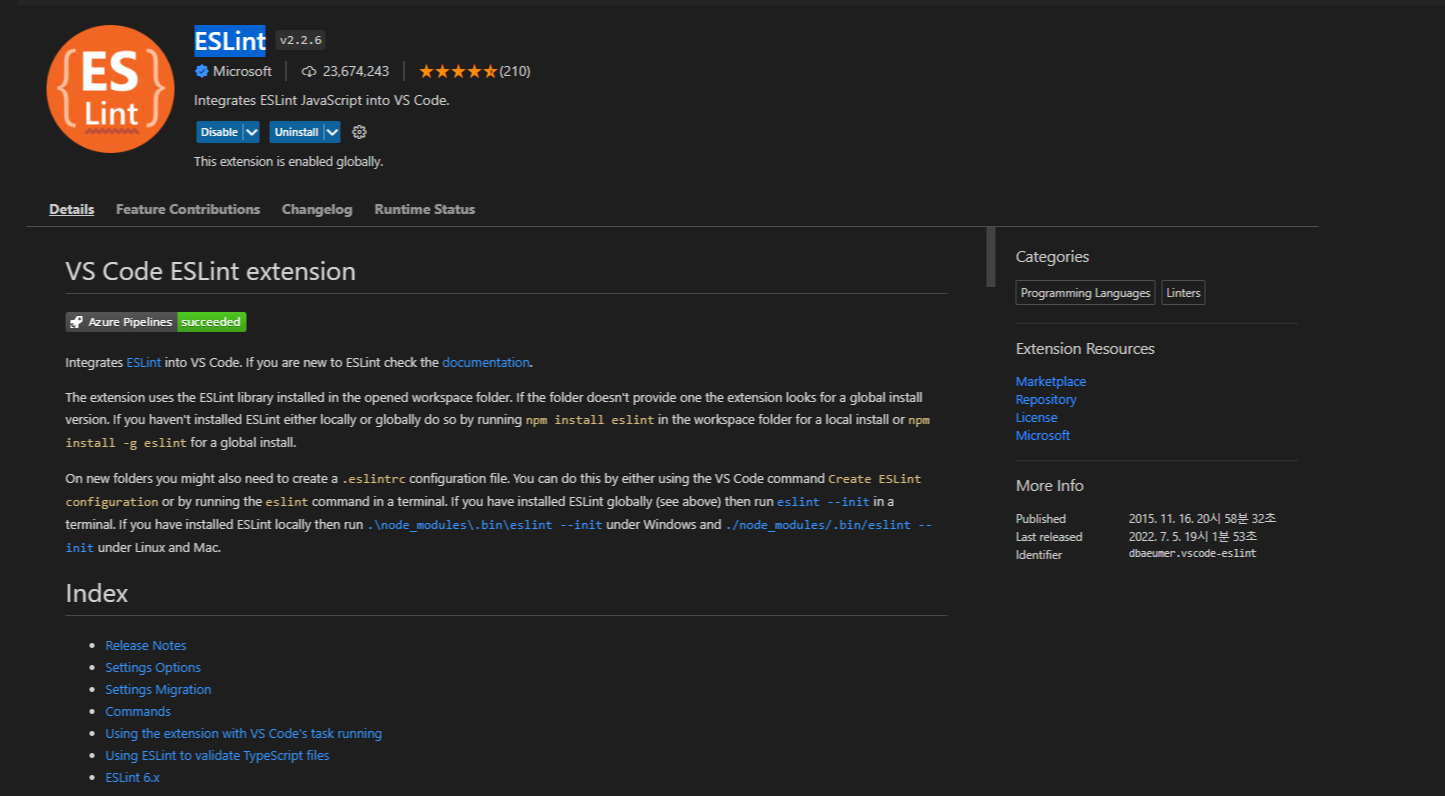The width and height of the screenshot is (1445, 796).
Task: Click the Release Notes index link
Action: click(146, 645)
